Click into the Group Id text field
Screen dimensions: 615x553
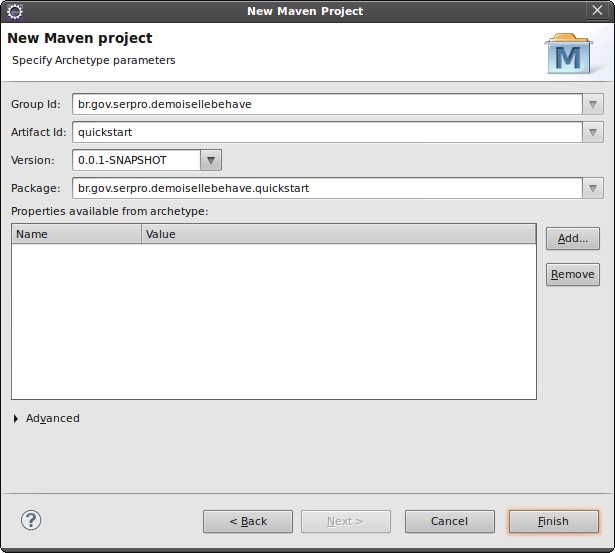click(327, 104)
